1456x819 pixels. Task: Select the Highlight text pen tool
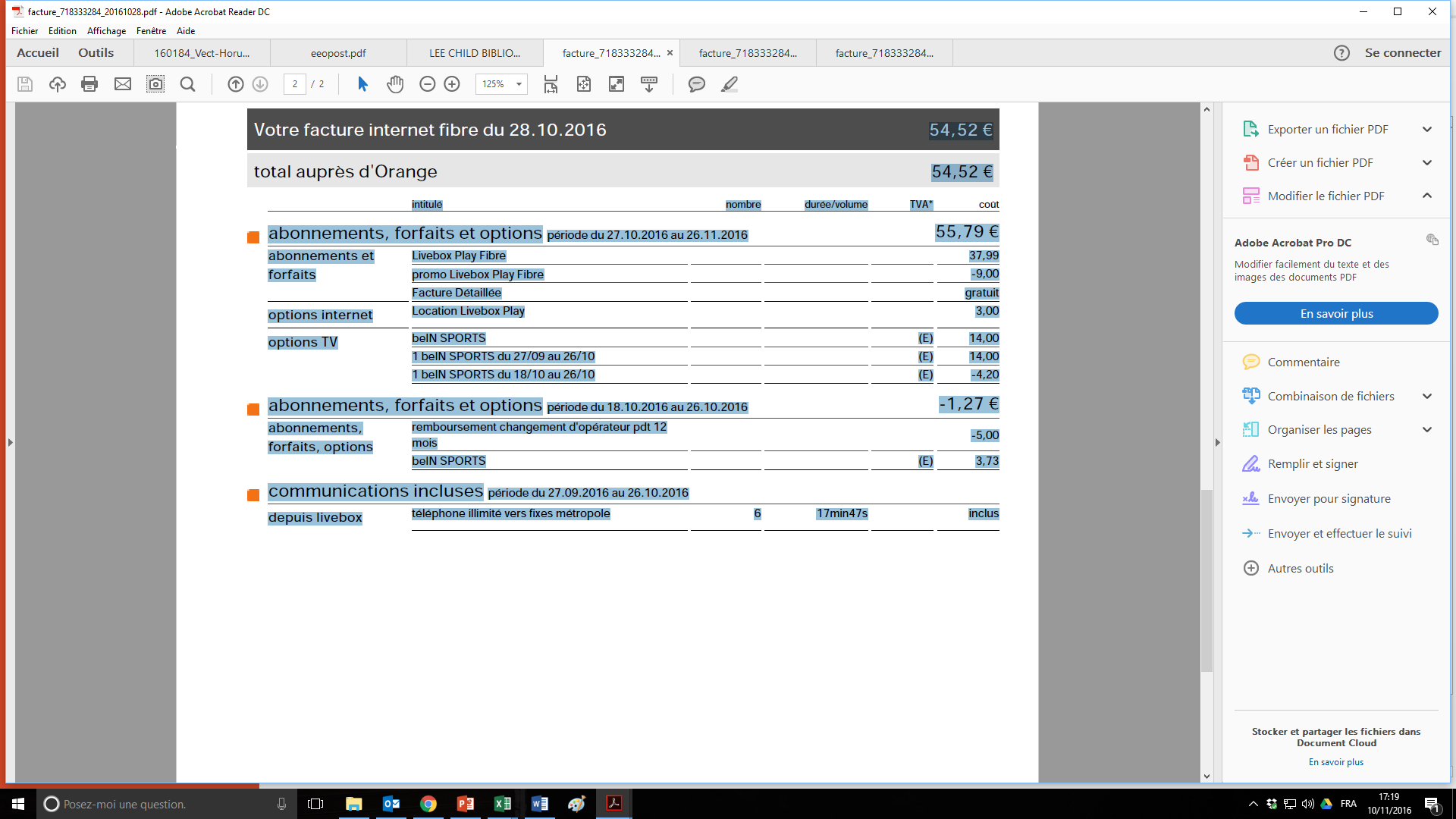pos(730,84)
